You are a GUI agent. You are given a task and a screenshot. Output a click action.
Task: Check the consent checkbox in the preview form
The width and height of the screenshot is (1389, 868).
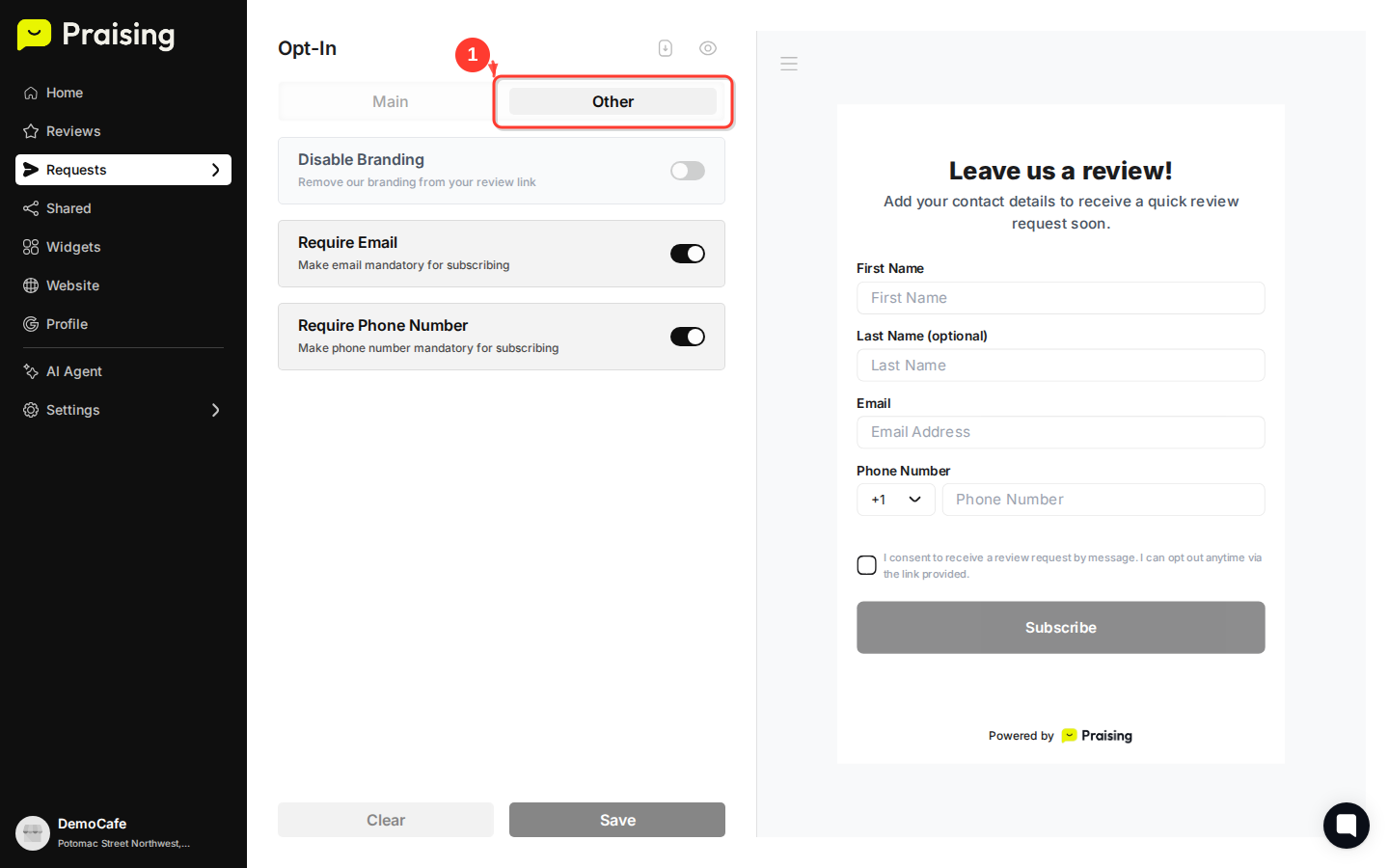866,565
